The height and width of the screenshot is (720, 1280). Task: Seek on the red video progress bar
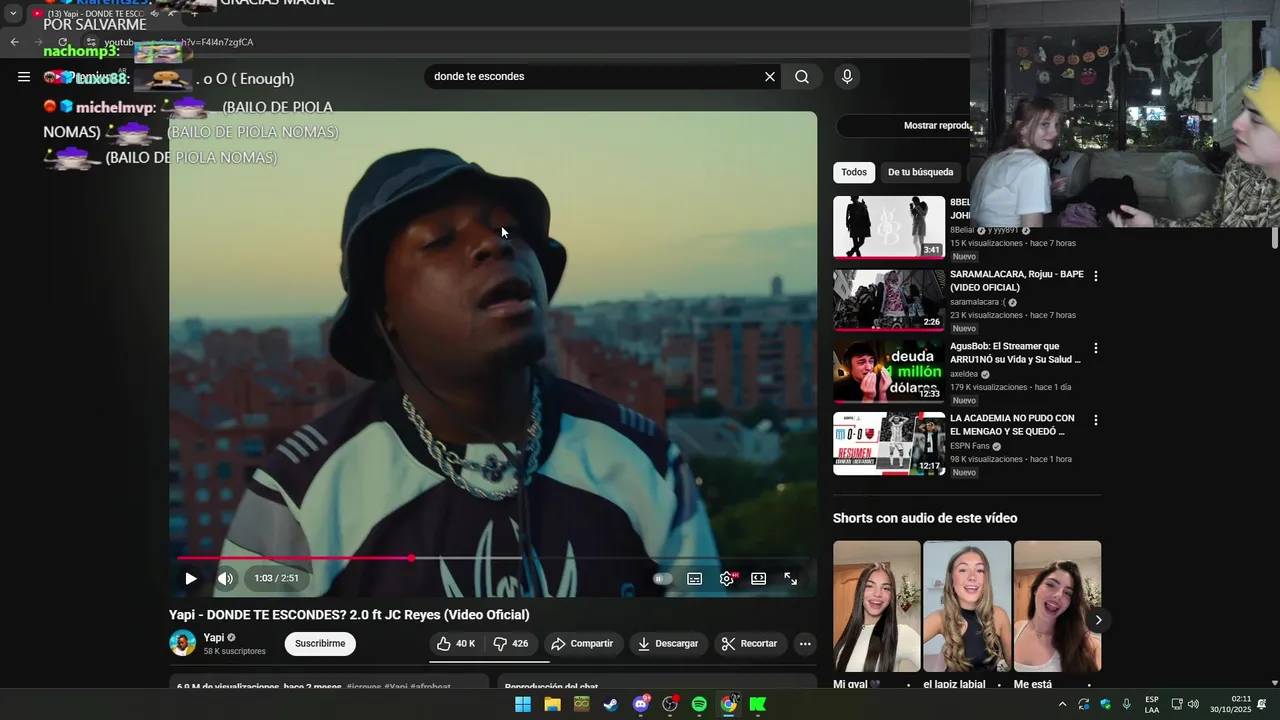(x=494, y=558)
